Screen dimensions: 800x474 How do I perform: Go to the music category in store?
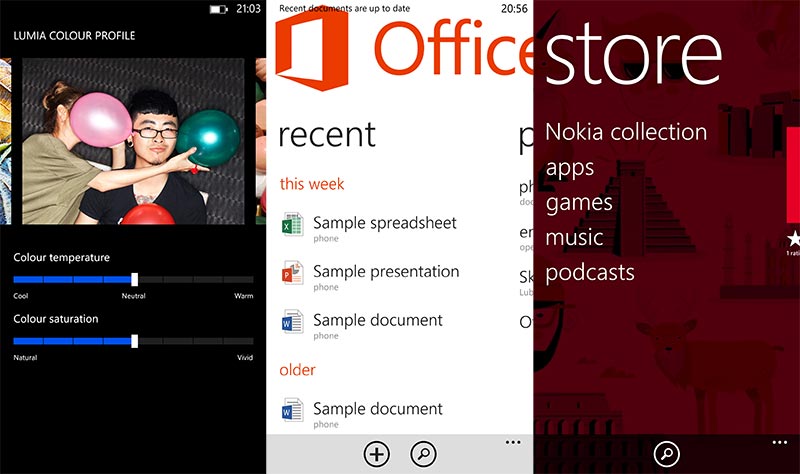tap(574, 237)
